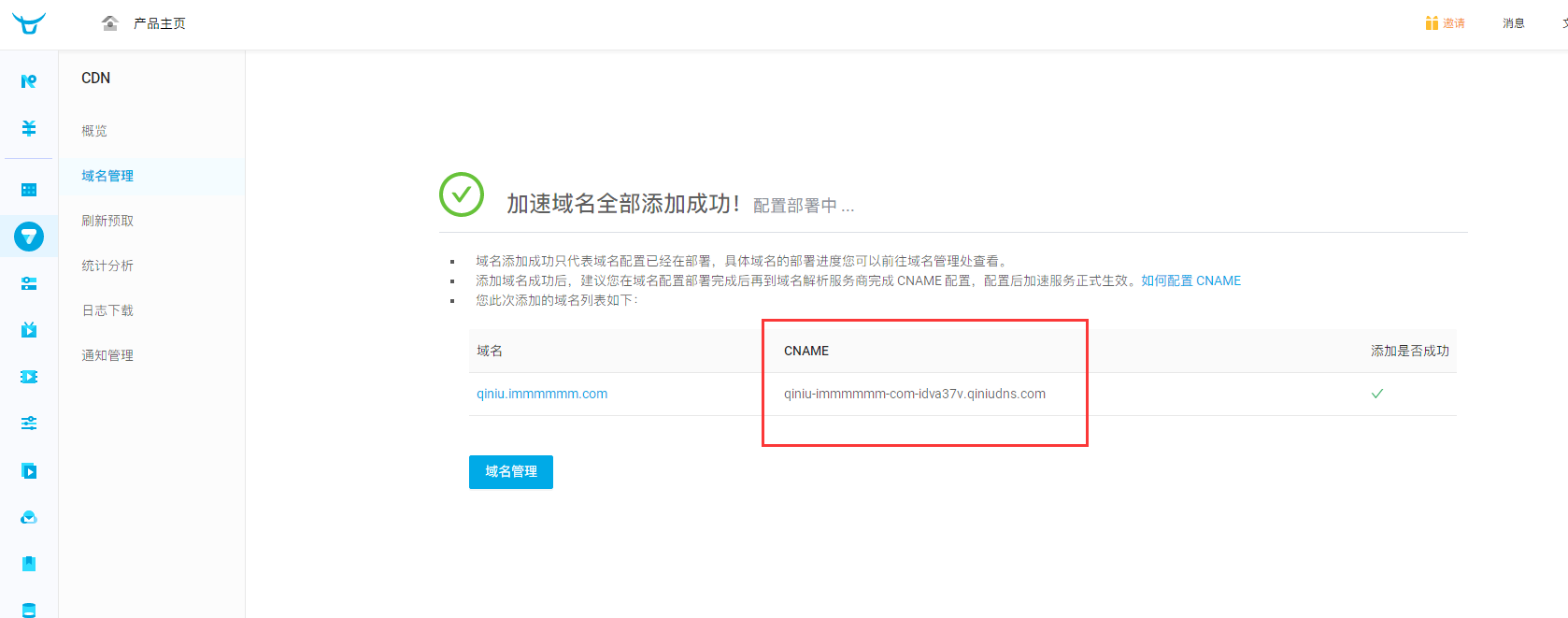The image size is (1568, 618).
Task: Click the CDN heading in side panel
Action: [96, 78]
